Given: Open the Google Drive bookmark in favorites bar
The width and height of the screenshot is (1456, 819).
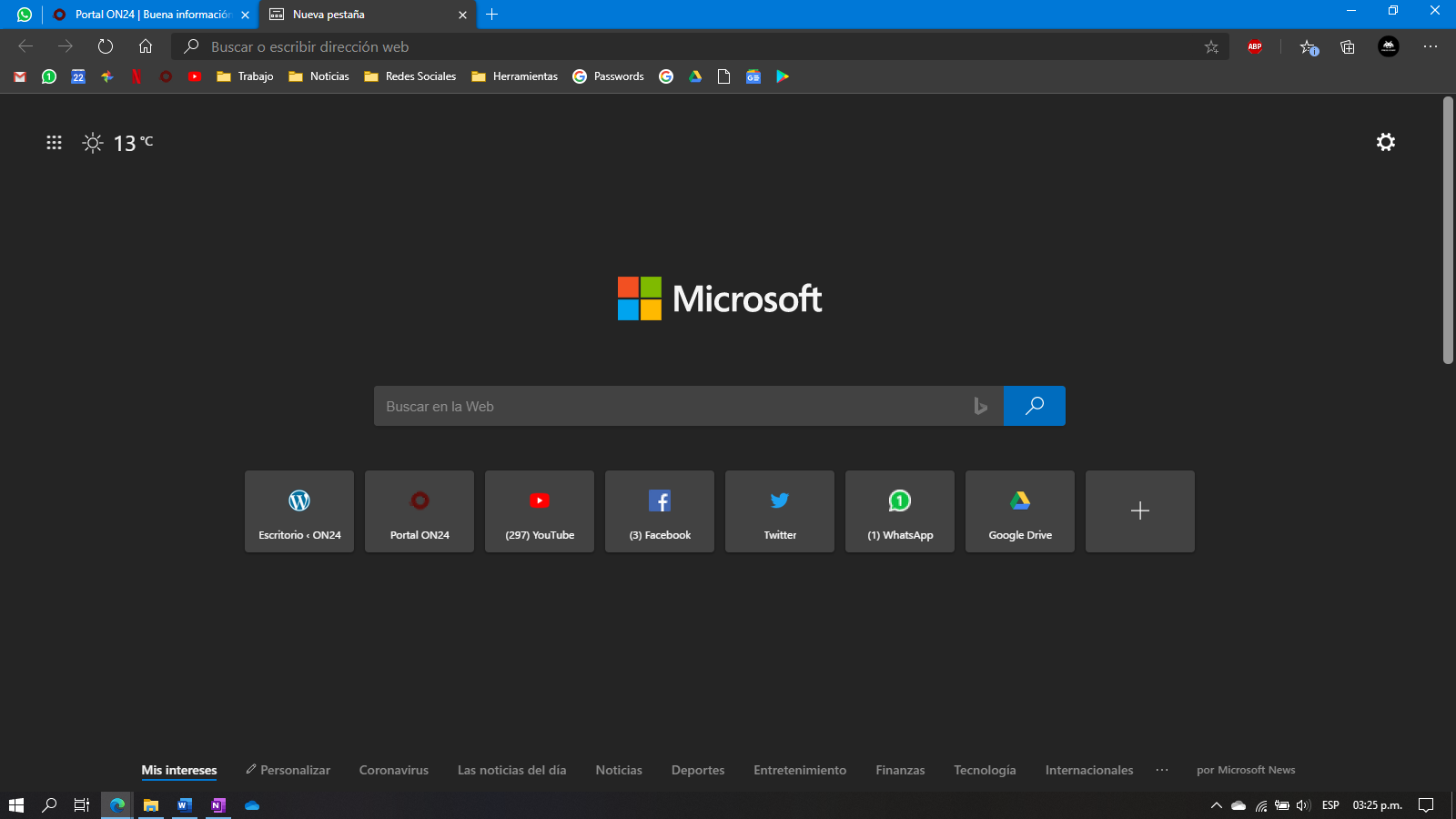Looking at the screenshot, I should pos(695,76).
